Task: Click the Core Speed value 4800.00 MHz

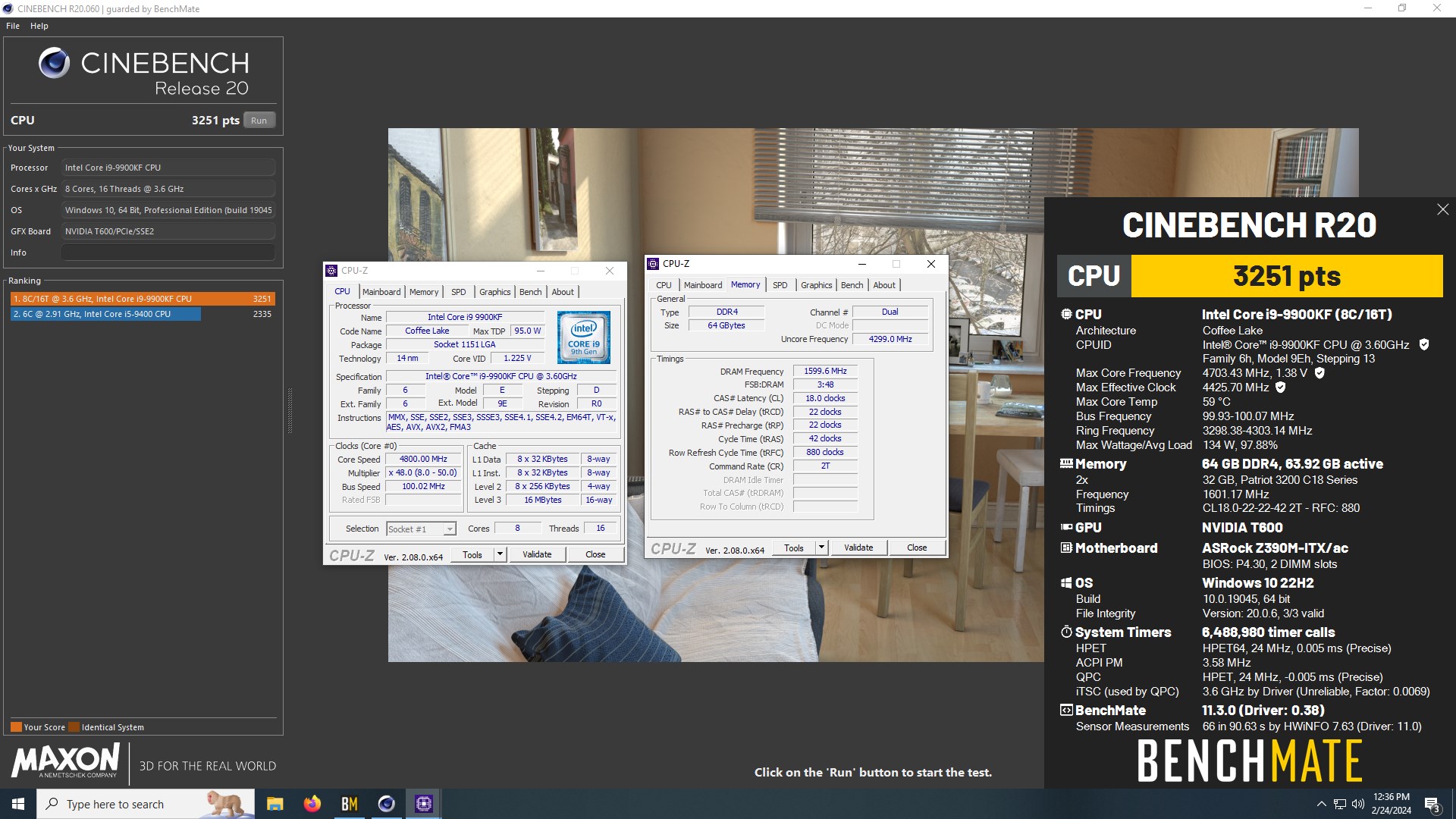Action: pyautogui.click(x=423, y=460)
